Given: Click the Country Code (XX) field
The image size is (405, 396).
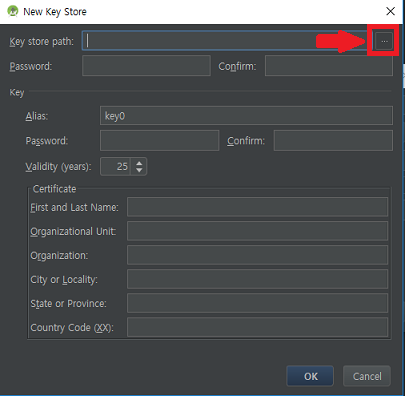Looking at the screenshot, I should point(257,327).
